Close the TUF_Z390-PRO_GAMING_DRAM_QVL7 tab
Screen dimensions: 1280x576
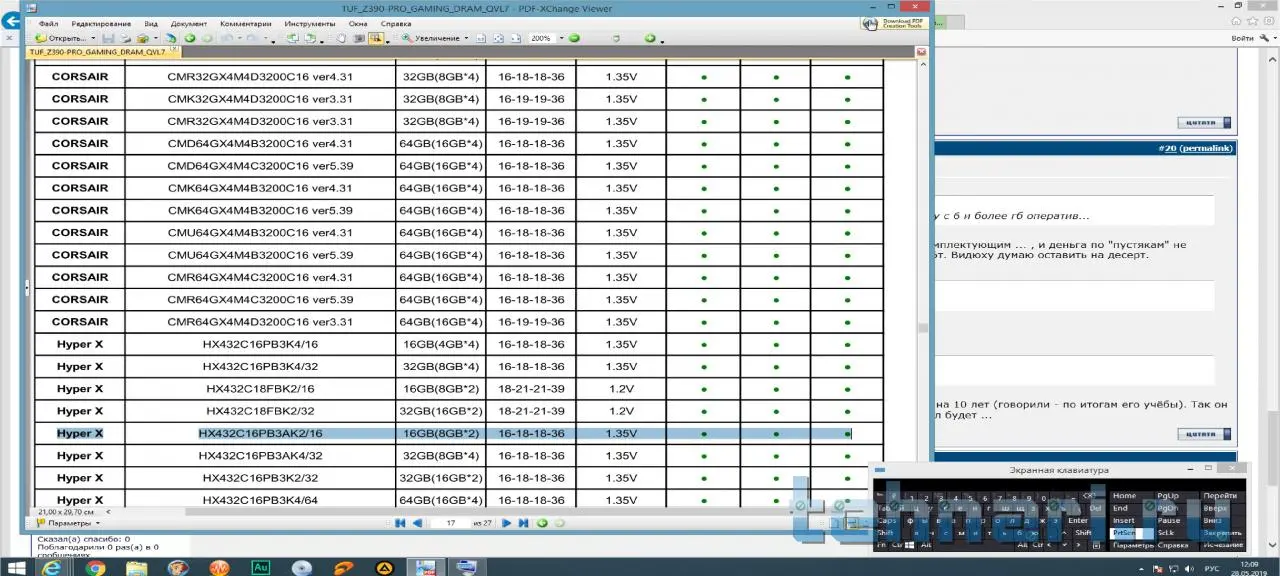click(x=172, y=47)
